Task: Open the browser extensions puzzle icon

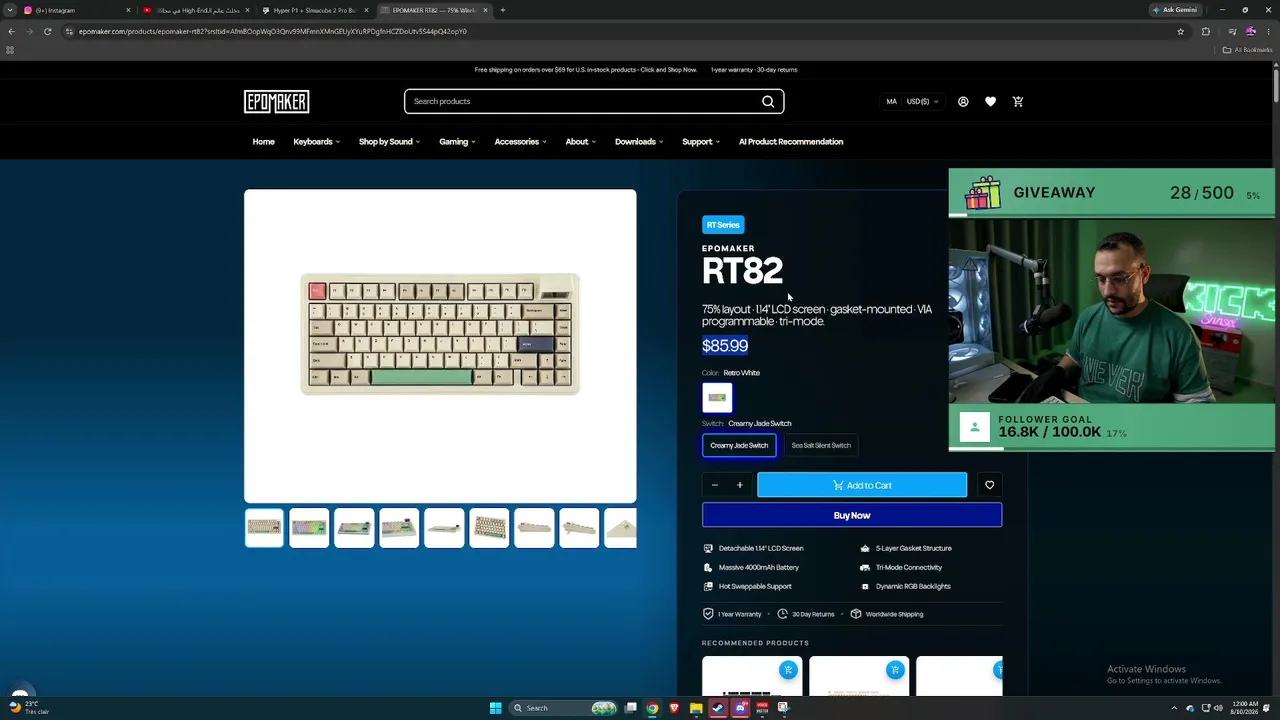Action: (1205, 31)
